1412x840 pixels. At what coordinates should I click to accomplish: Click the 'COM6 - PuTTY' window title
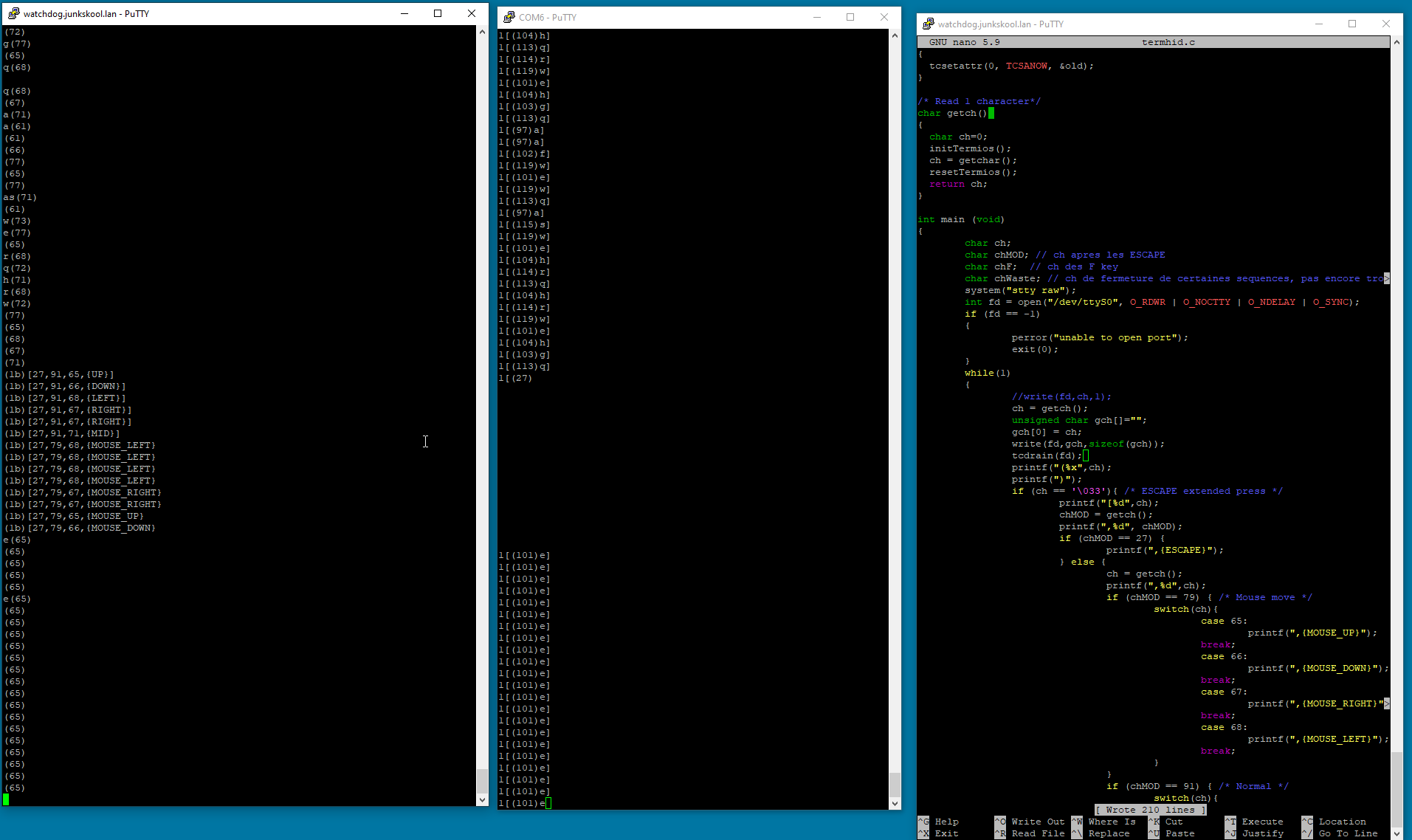[548, 17]
